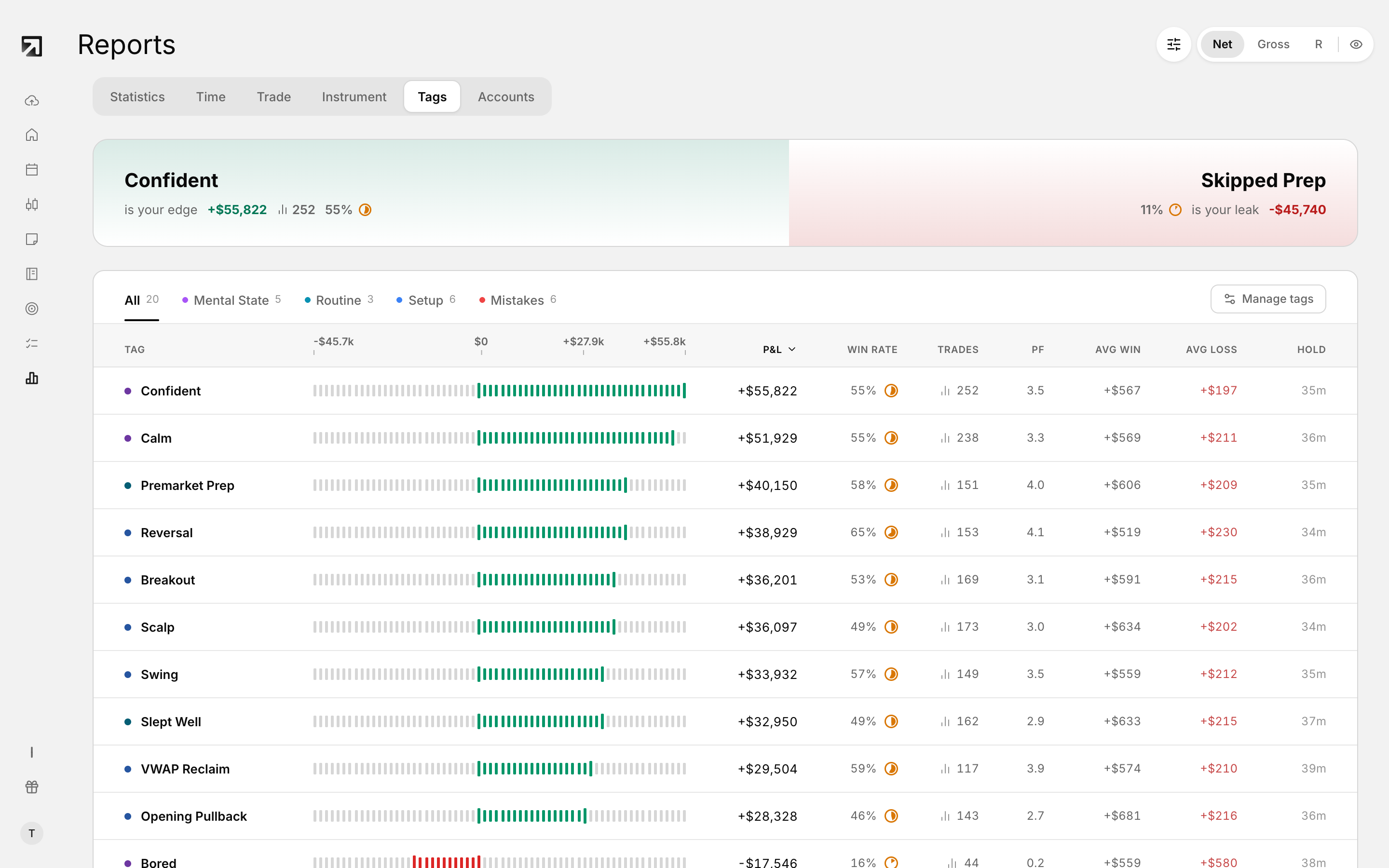Switch values to R multiple
Image resolution: width=1389 pixels, height=868 pixels.
1319,44
